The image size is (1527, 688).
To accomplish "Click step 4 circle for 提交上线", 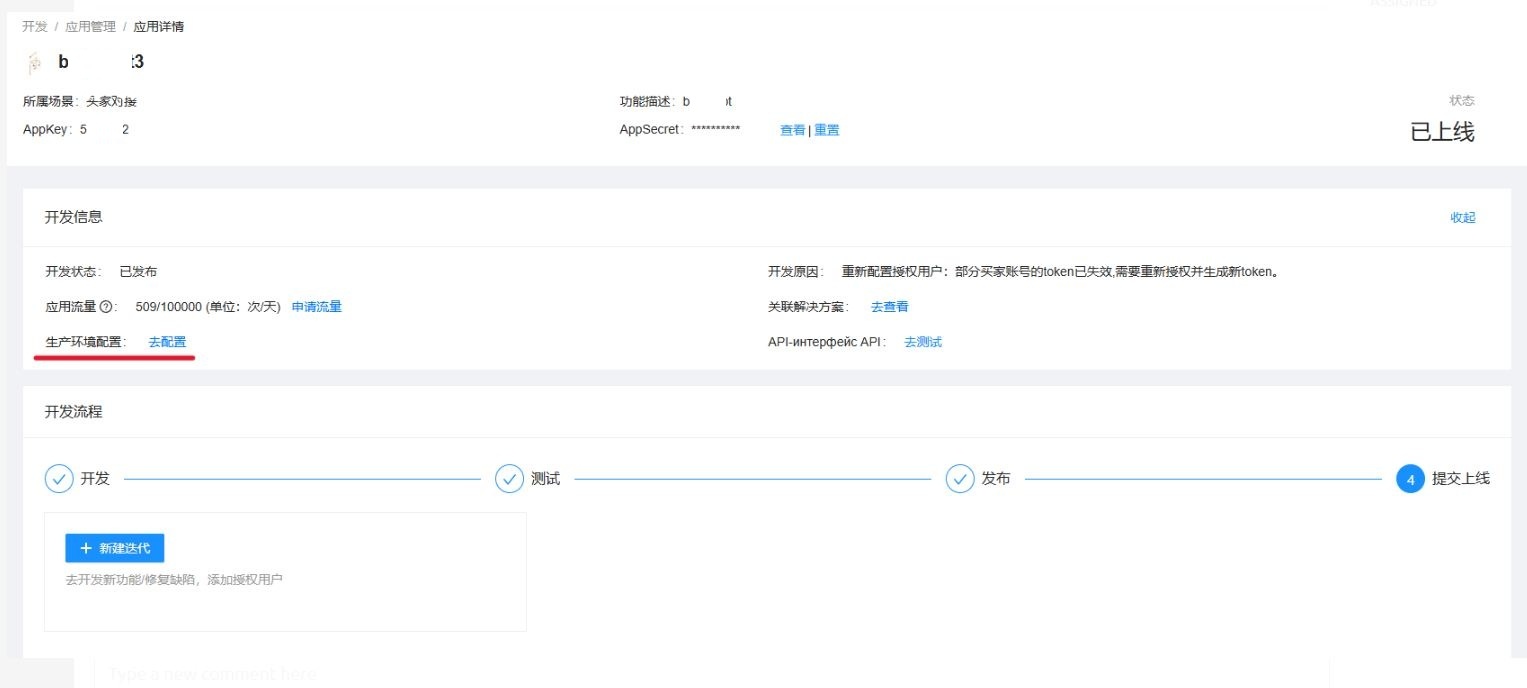I will (1410, 479).
